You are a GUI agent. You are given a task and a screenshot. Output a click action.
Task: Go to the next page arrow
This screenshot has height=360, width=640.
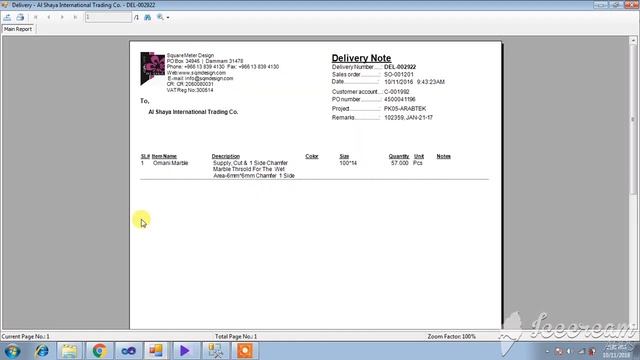point(62,17)
